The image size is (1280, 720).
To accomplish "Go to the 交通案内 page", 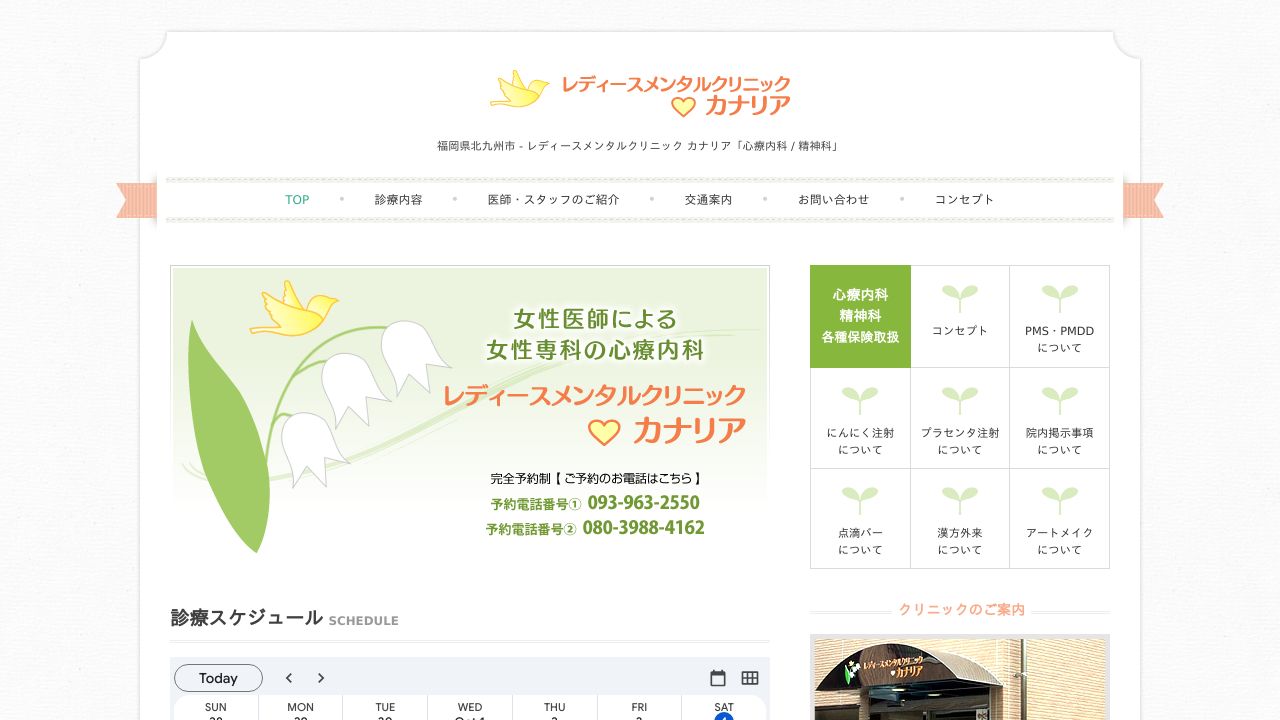I will [708, 200].
